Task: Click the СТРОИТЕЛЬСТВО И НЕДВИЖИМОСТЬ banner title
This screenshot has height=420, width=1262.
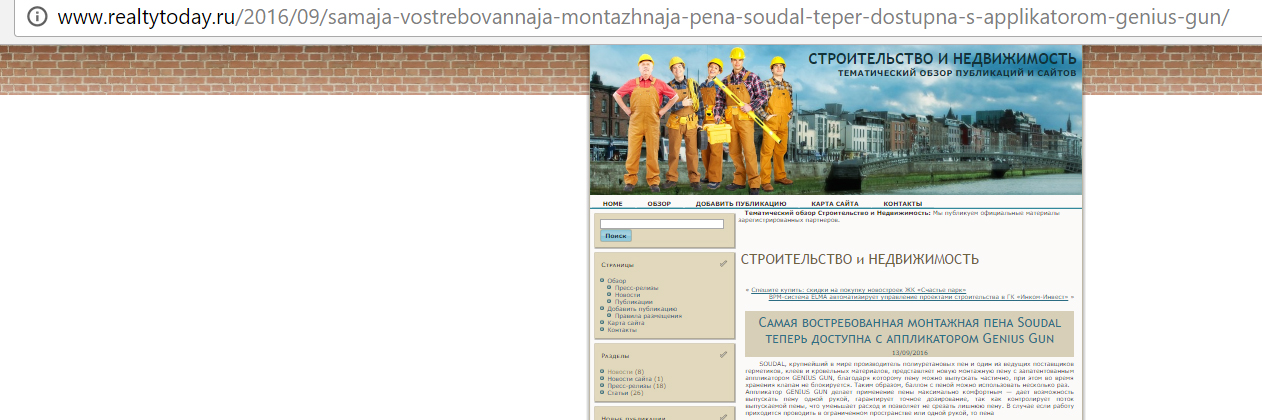Action: click(x=943, y=59)
